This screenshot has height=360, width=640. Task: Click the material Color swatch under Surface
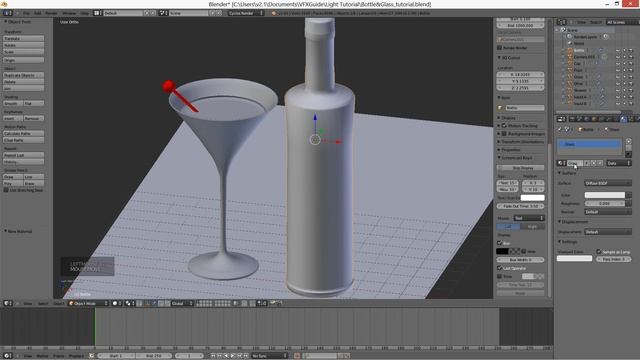click(x=605, y=195)
